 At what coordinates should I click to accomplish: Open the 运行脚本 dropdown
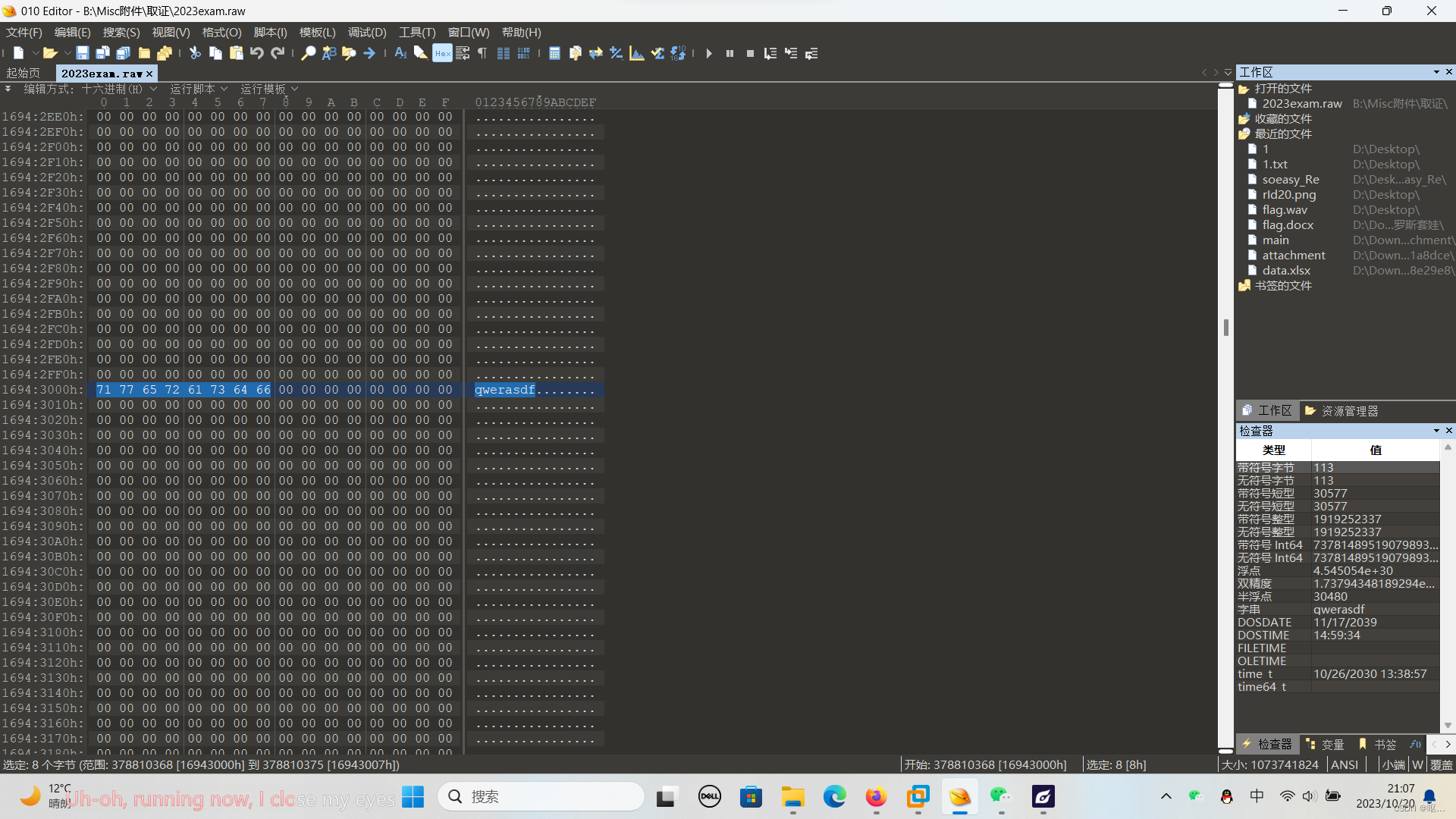[x=198, y=89]
